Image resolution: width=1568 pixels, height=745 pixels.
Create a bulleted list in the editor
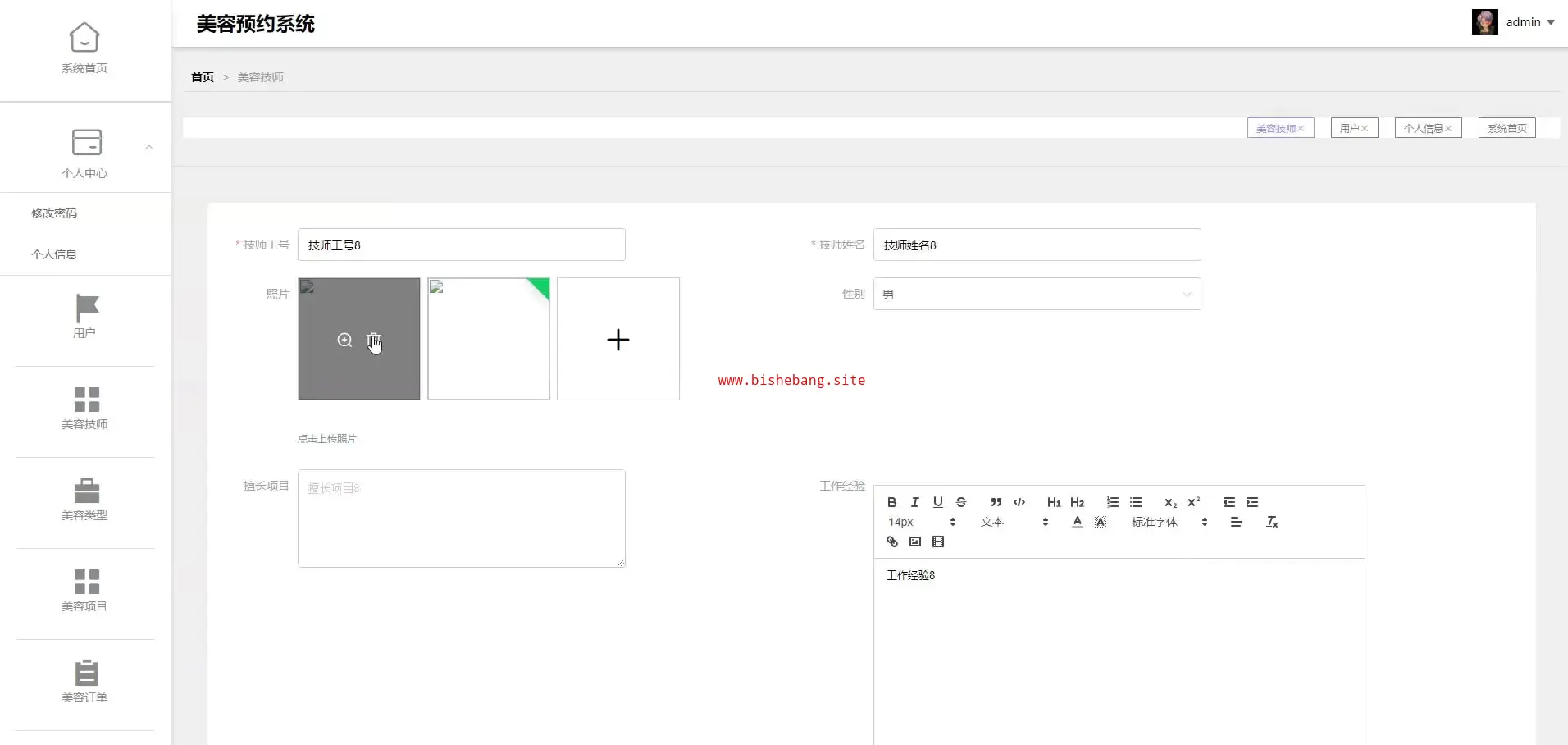[1136, 502]
